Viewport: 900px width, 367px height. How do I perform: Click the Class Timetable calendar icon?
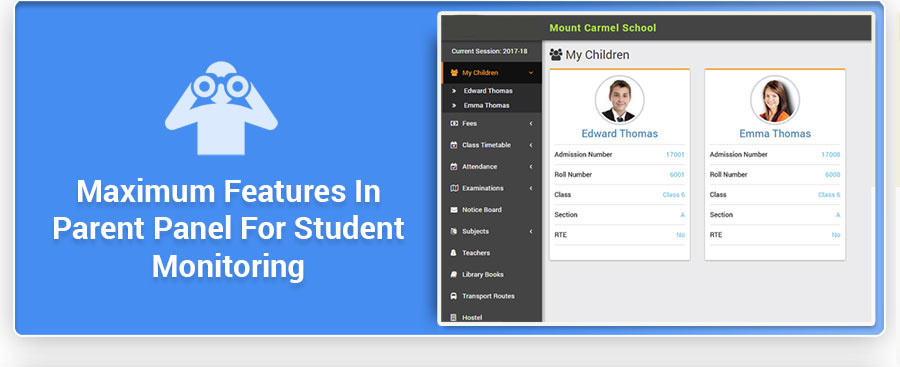454,145
